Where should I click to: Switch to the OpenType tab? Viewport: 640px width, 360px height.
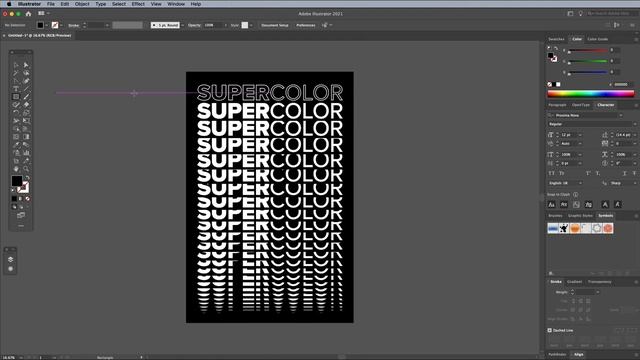click(x=581, y=105)
